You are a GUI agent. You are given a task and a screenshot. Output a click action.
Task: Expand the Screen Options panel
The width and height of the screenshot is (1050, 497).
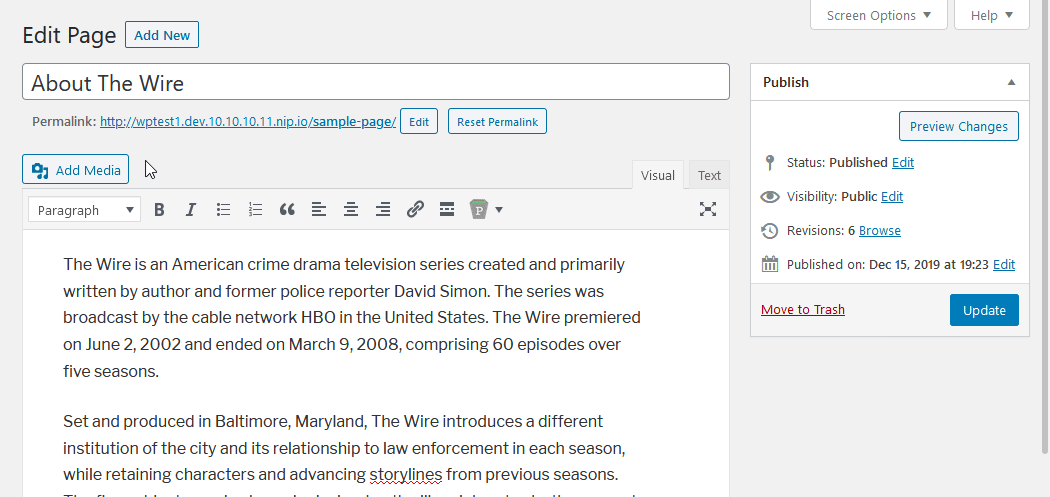pos(879,15)
